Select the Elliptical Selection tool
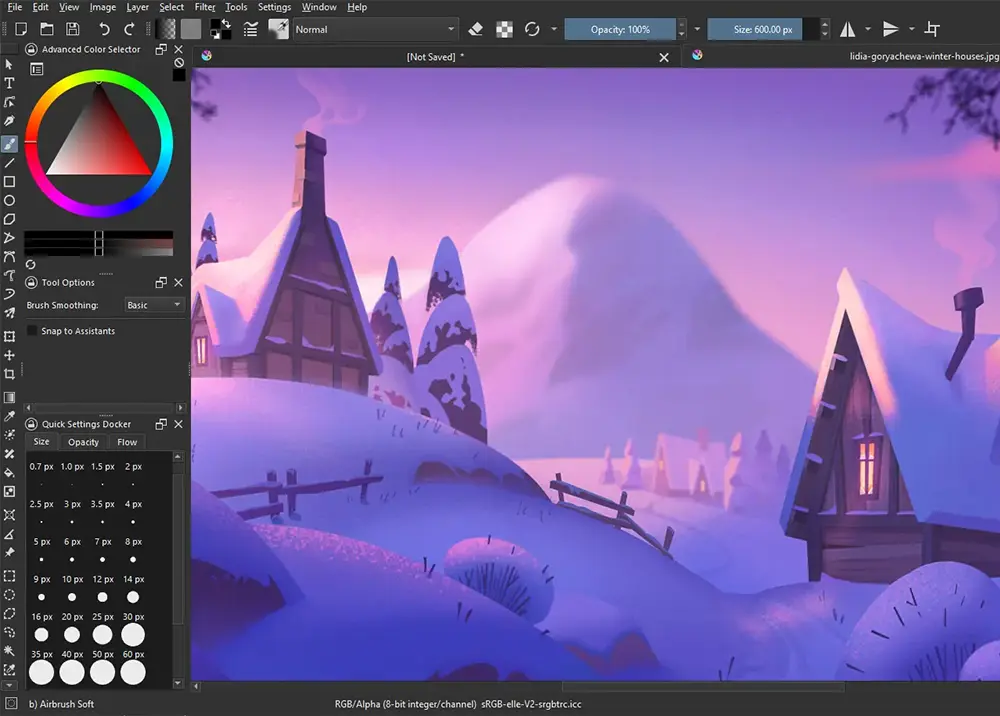The width and height of the screenshot is (1000, 716). (9, 594)
